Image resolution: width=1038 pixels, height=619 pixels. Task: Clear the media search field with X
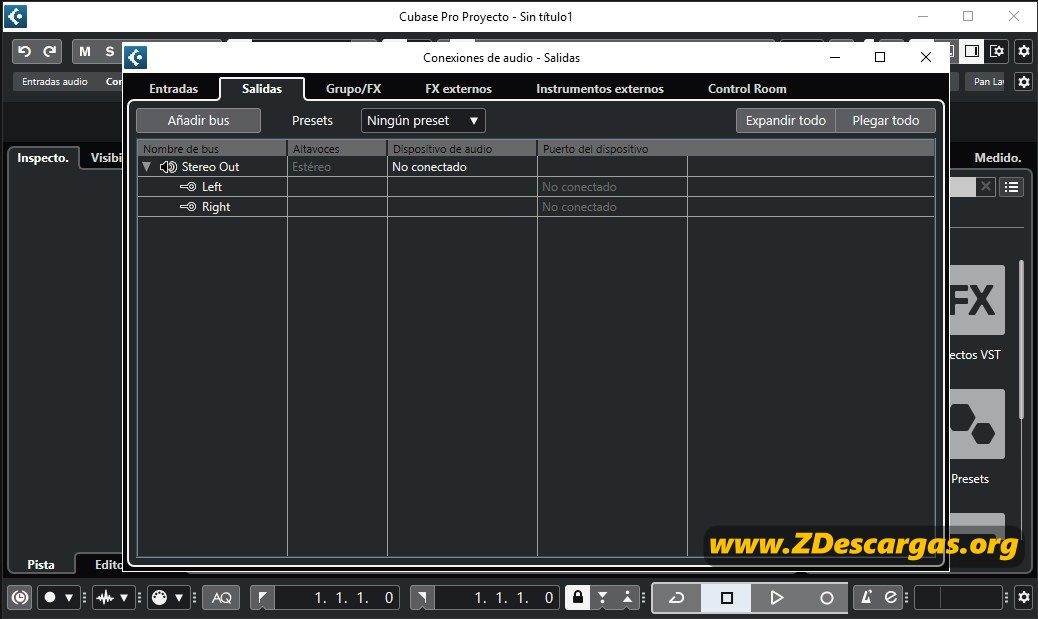[986, 187]
